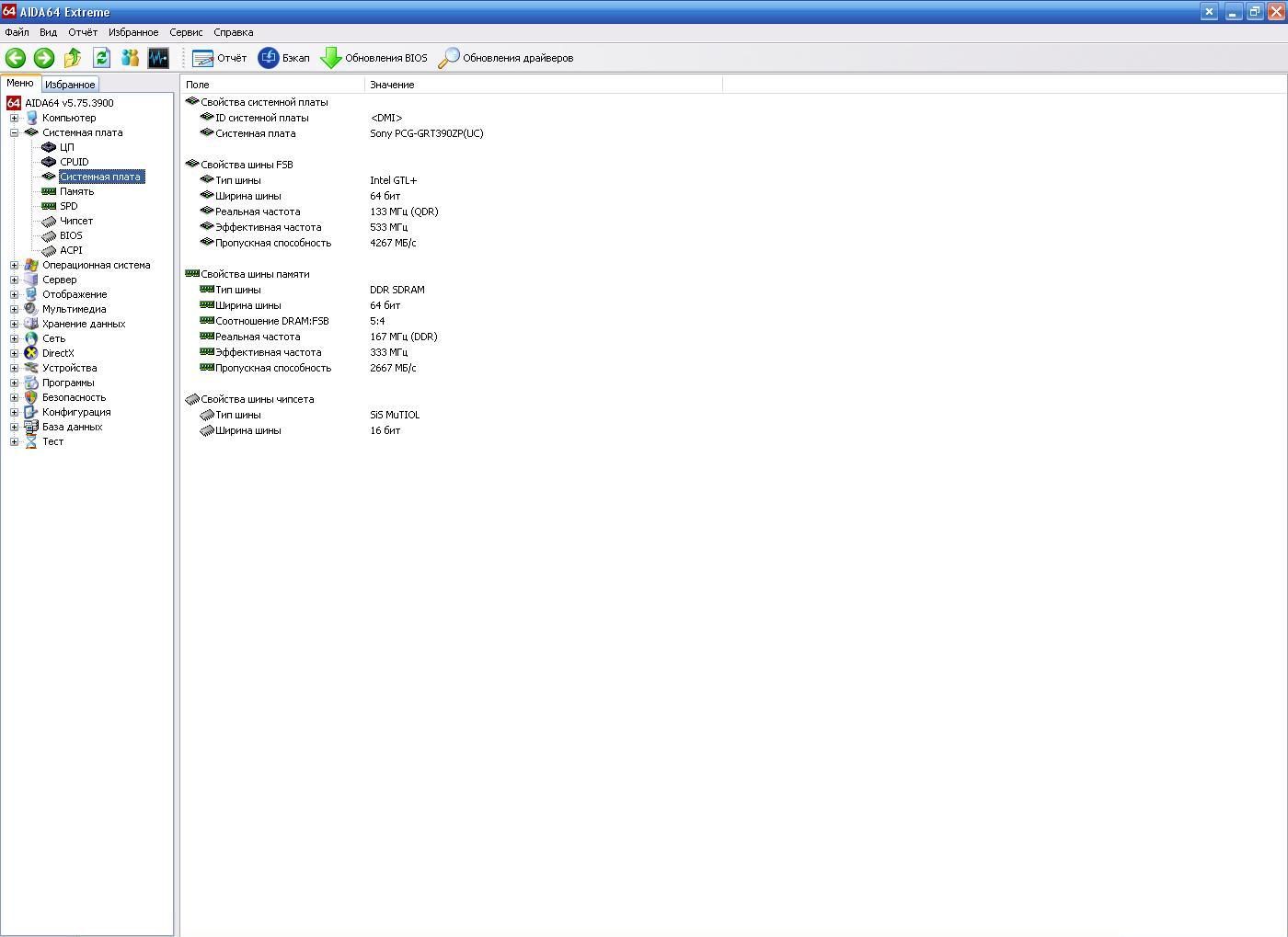Expand the Мультимедиа tree node
Image resolution: width=1288 pixels, height=937 pixels.
click(x=14, y=309)
